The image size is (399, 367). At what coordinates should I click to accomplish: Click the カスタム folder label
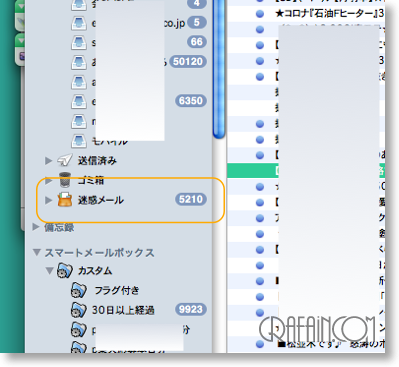point(95,270)
